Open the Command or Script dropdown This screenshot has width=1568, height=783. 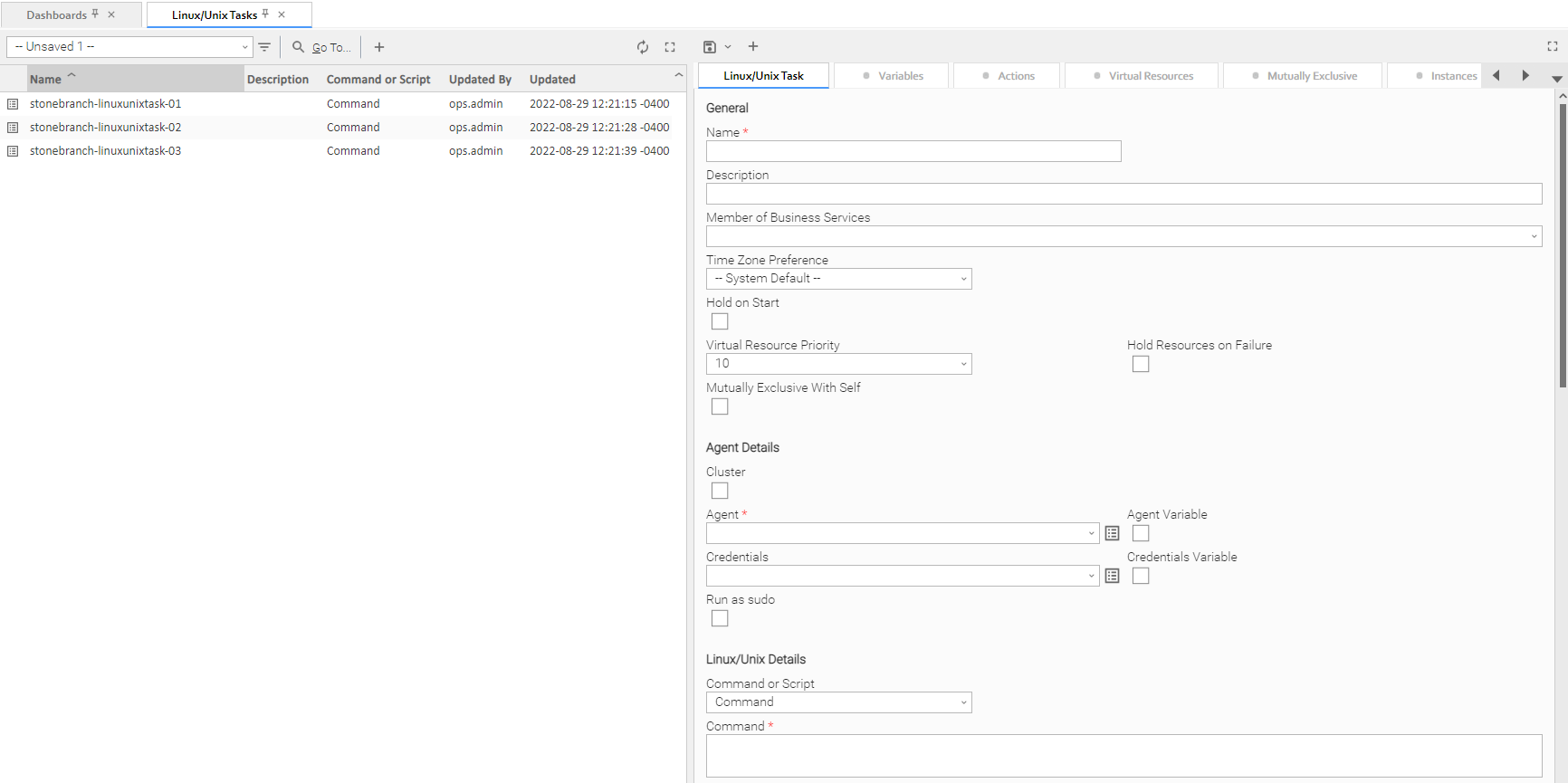coord(838,702)
